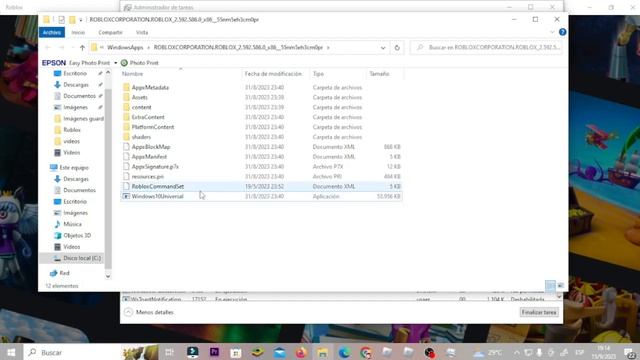Select Este equipo in navigation pane
640x360 pixels.
[74, 168]
